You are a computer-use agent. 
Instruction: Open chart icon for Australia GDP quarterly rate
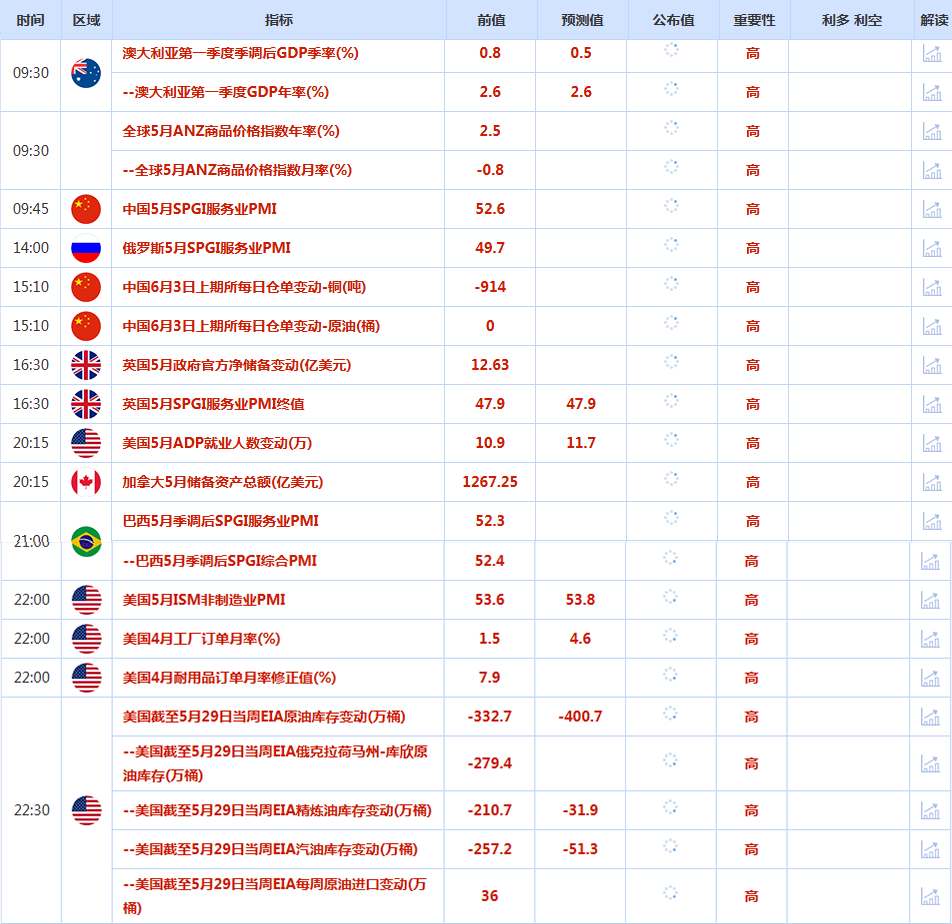932,53
